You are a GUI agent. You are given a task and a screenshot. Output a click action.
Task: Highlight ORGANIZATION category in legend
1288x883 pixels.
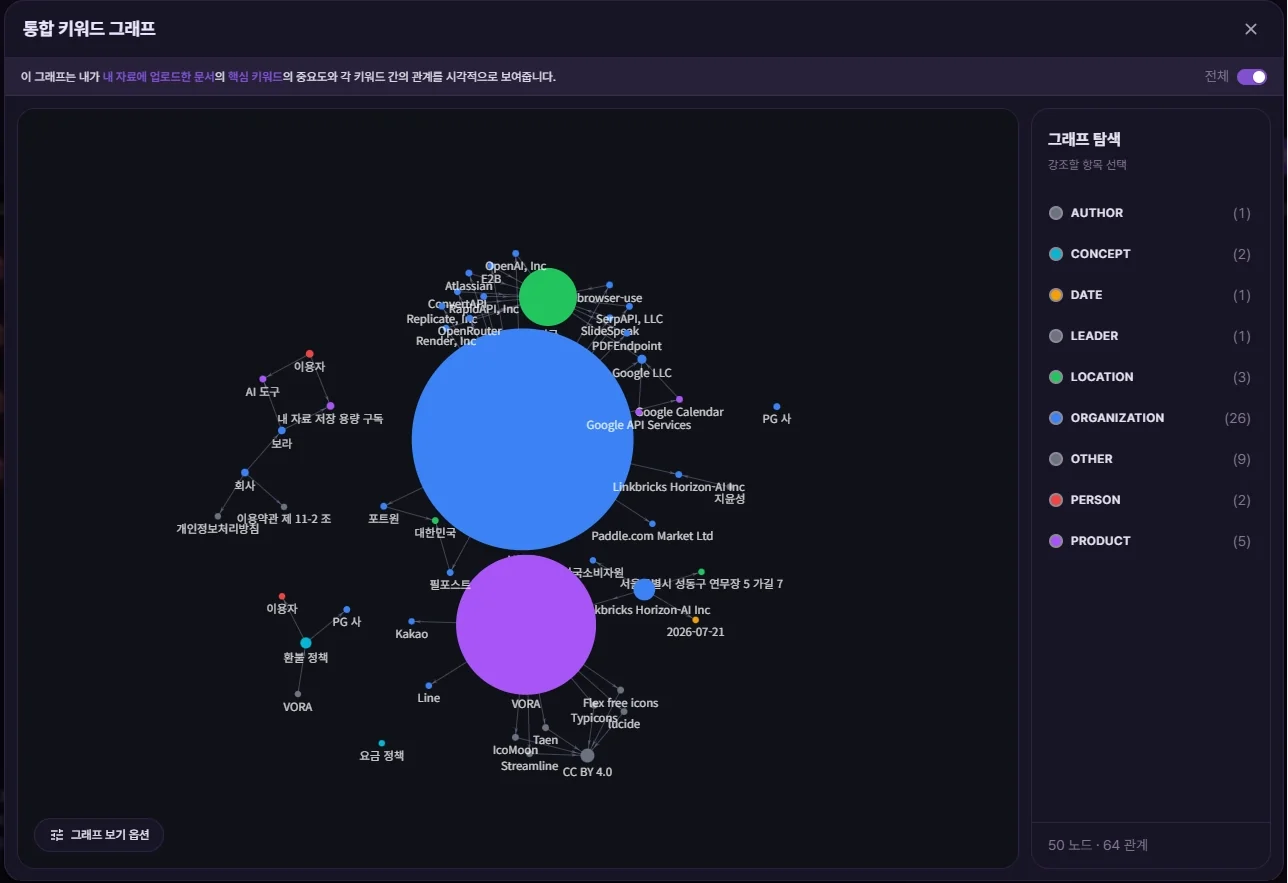click(x=1150, y=418)
